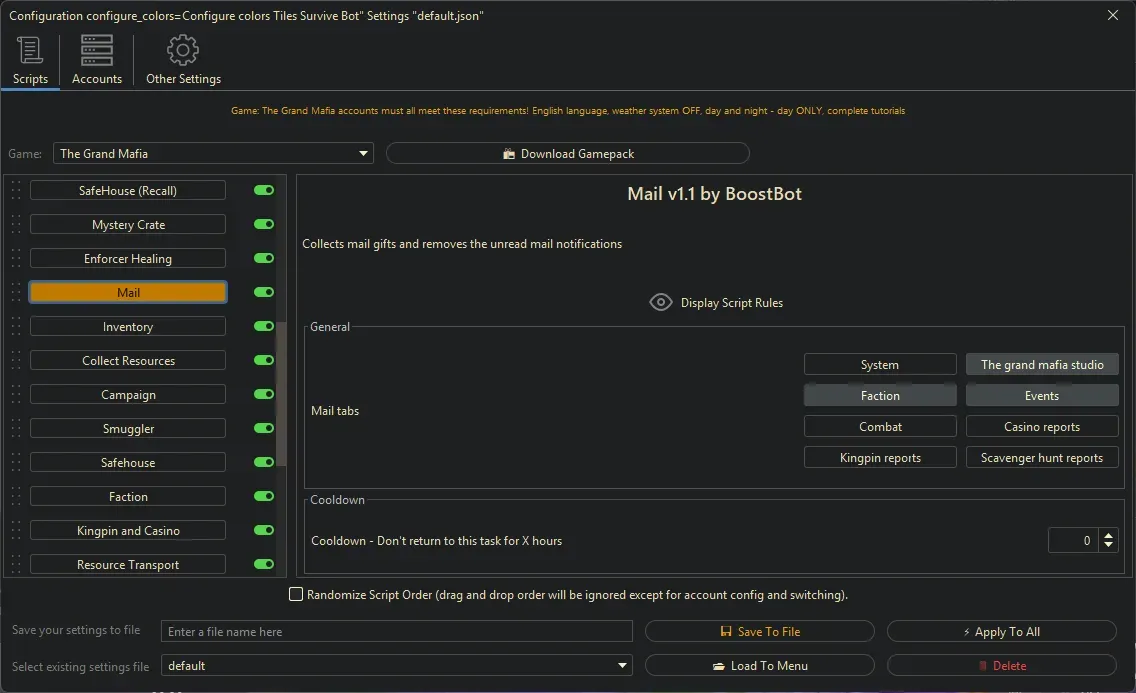This screenshot has width=1136, height=693.
Task: Click drag handle next to Mail script
Action: 16,293
